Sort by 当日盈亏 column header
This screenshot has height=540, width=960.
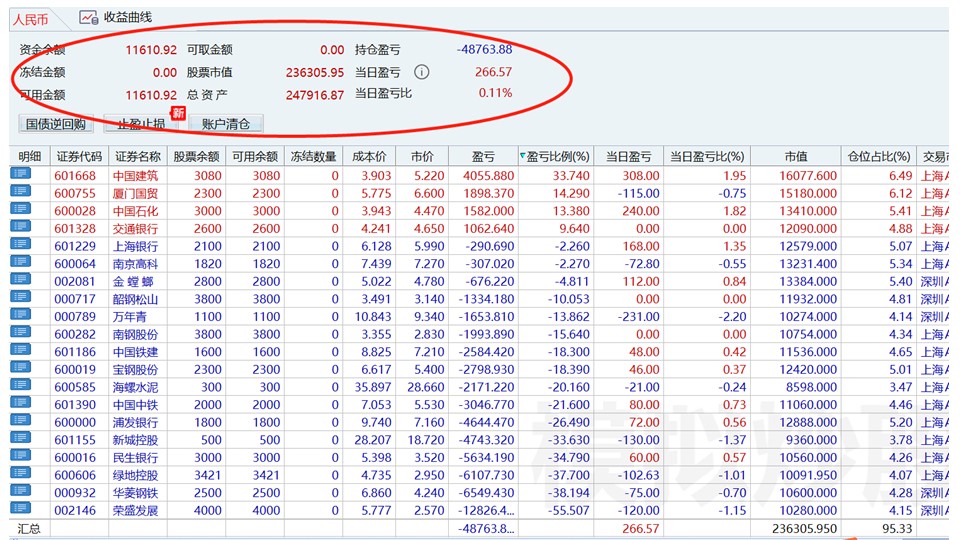pyautogui.click(x=628, y=157)
